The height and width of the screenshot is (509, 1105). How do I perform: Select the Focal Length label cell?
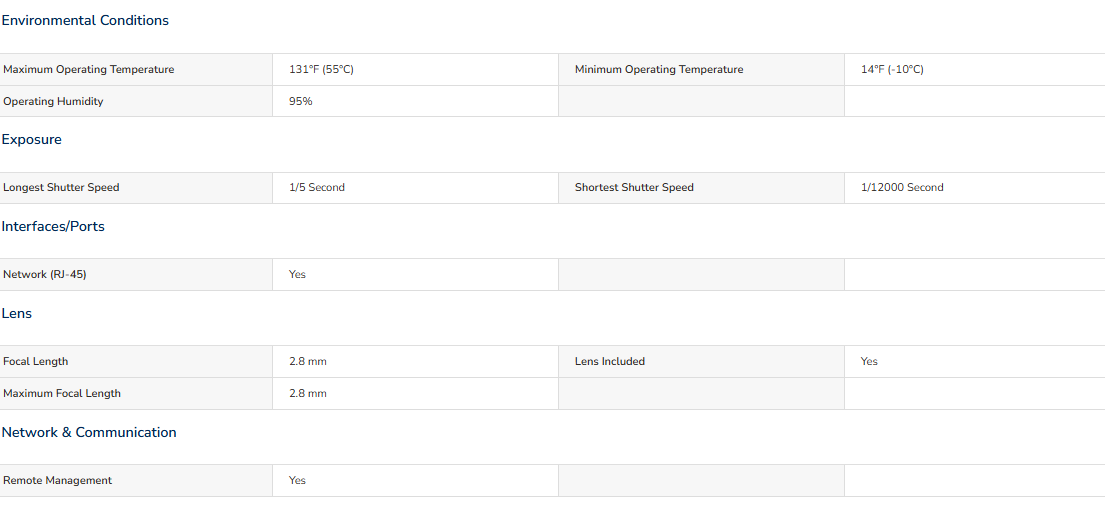(136, 362)
